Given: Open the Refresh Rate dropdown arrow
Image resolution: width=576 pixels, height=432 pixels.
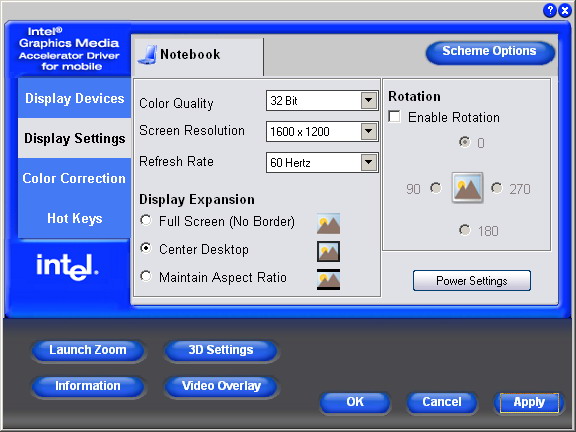Looking at the screenshot, I should point(369,162).
